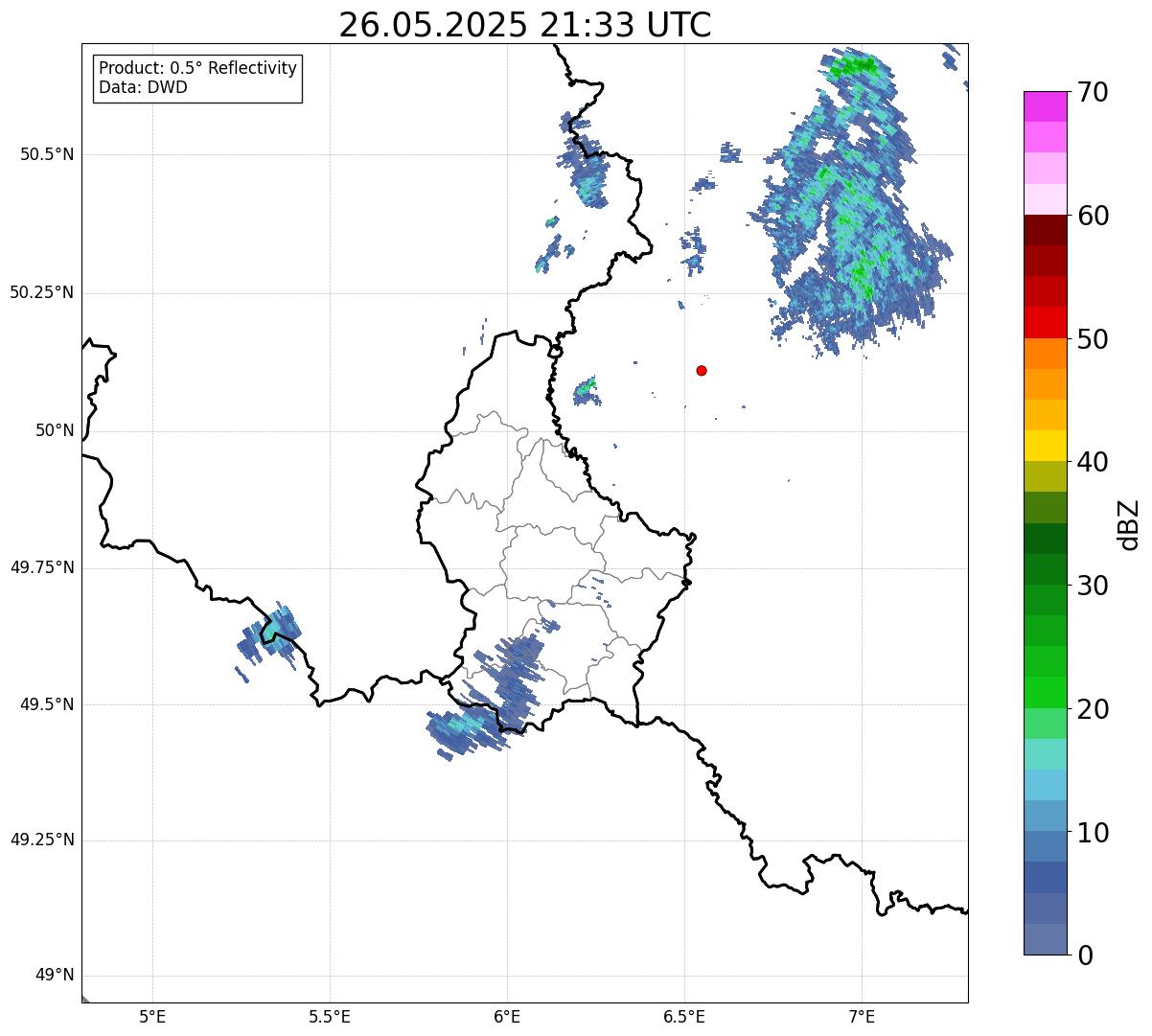Click the "dBZ" colorbar axis label

[x=1129, y=524]
